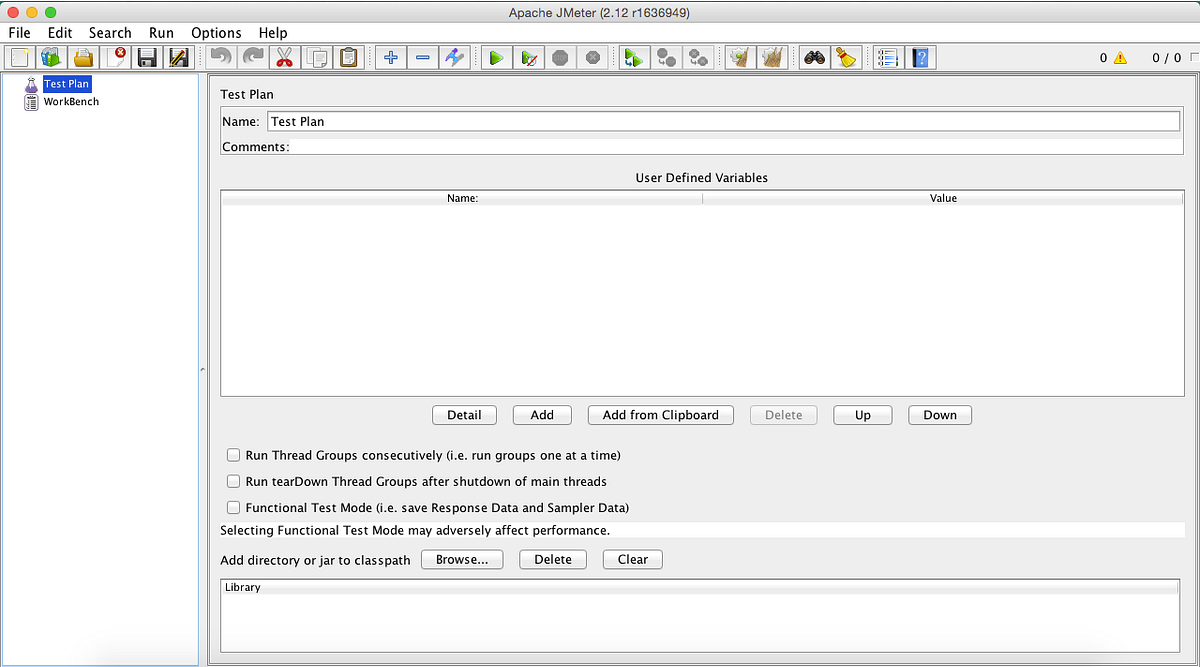This screenshot has height=667, width=1200.
Task: Collapse all tree nodes with the minus icon
Action: pos(422,57)
